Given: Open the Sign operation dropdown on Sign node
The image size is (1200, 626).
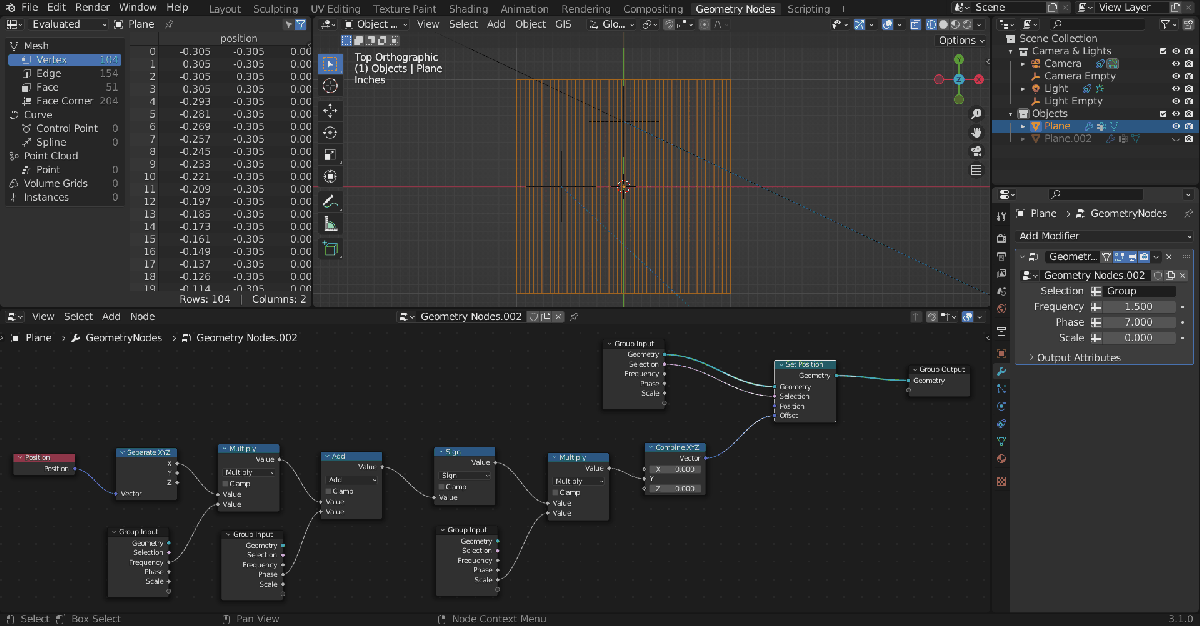Looking at the screenshot, I should (467, 475).
